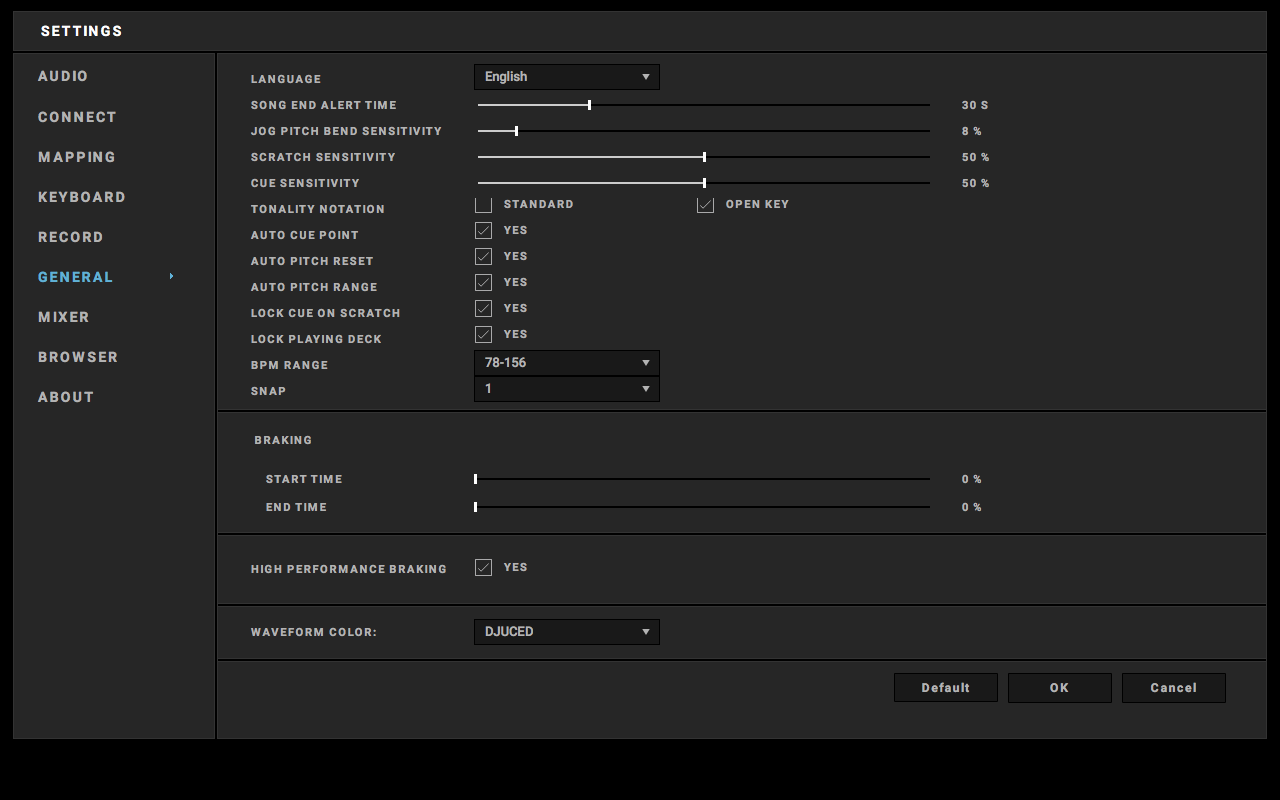The width and height of the screenshot is (1280, 800).
Task: Toggle the Lock Cue On Scratch checkbox
Action: [x=484, y=308]
